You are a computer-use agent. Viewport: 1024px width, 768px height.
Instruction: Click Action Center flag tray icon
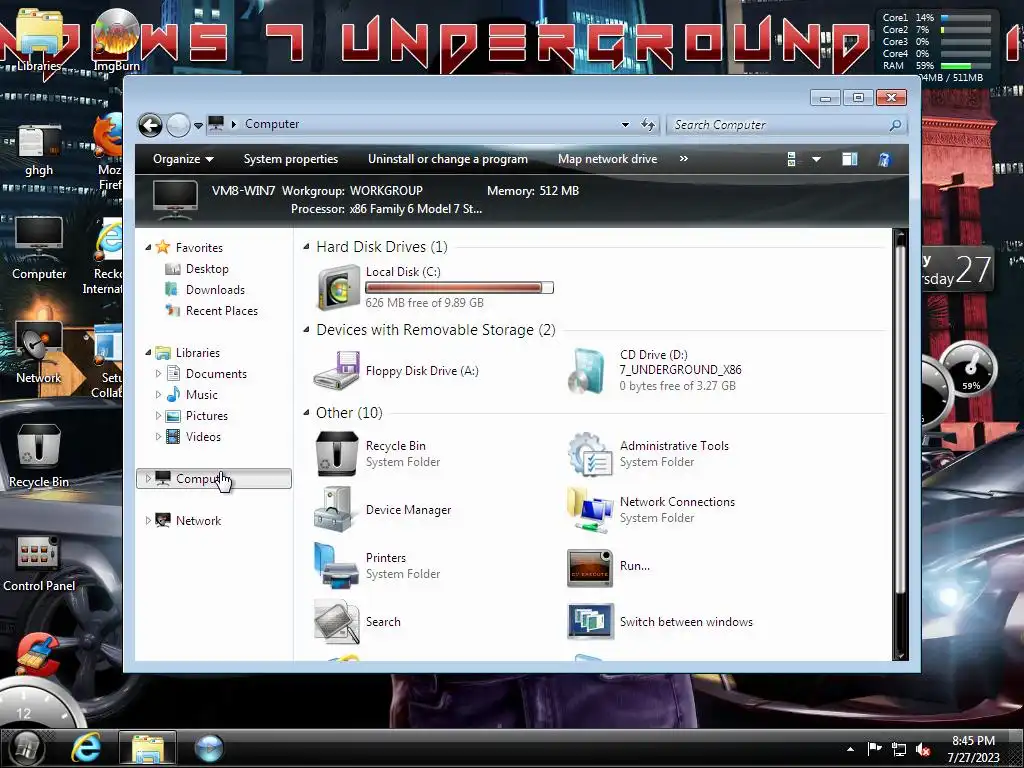(874, 749)
